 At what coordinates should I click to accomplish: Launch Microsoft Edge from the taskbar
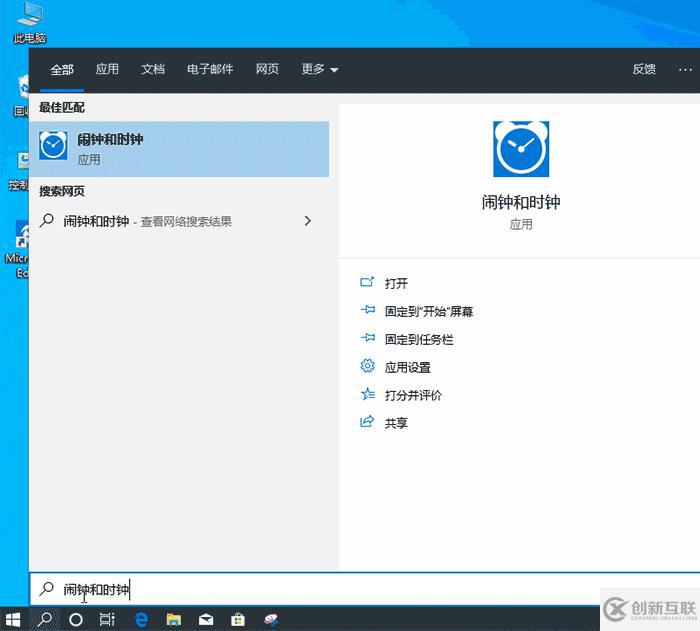coord(142,619)
